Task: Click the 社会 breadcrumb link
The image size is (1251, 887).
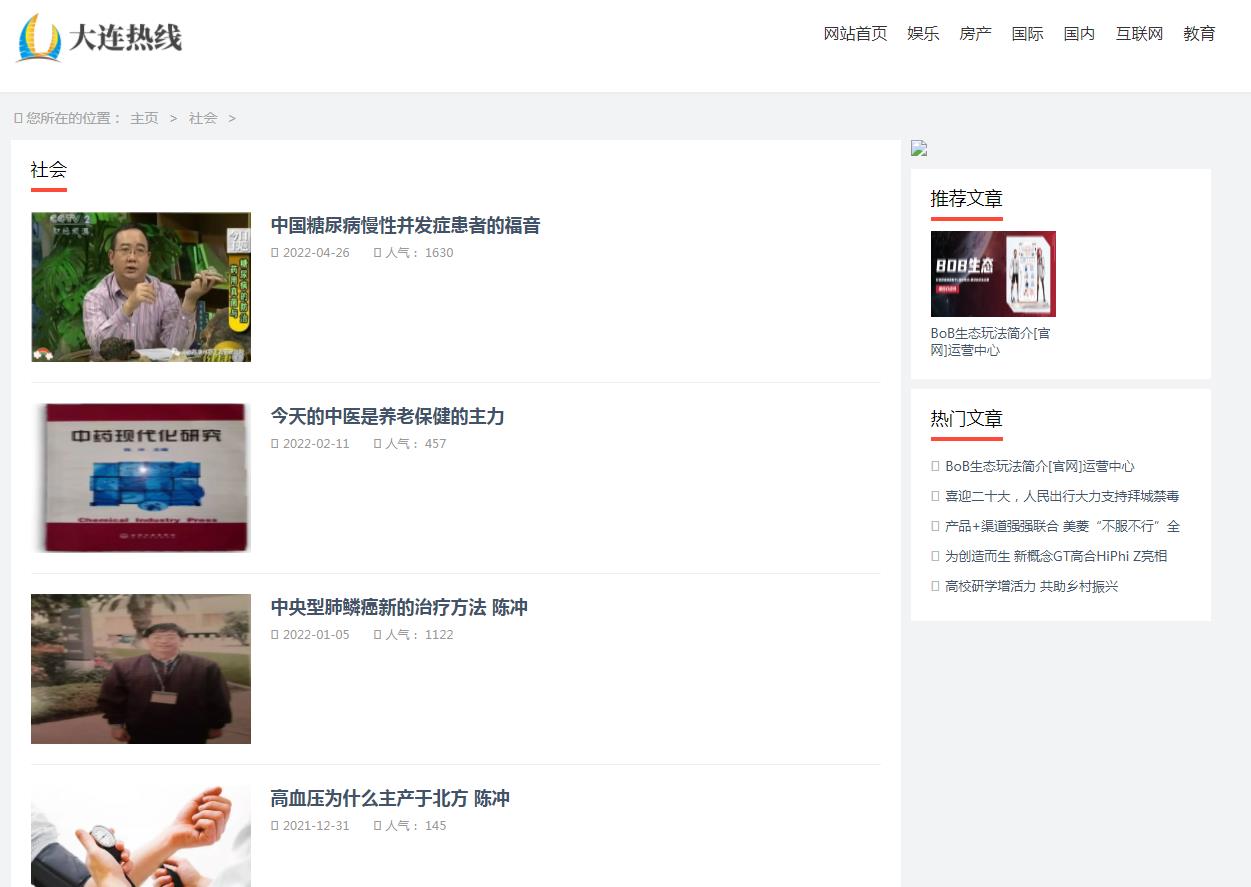Action: click(x=203, y=118)
